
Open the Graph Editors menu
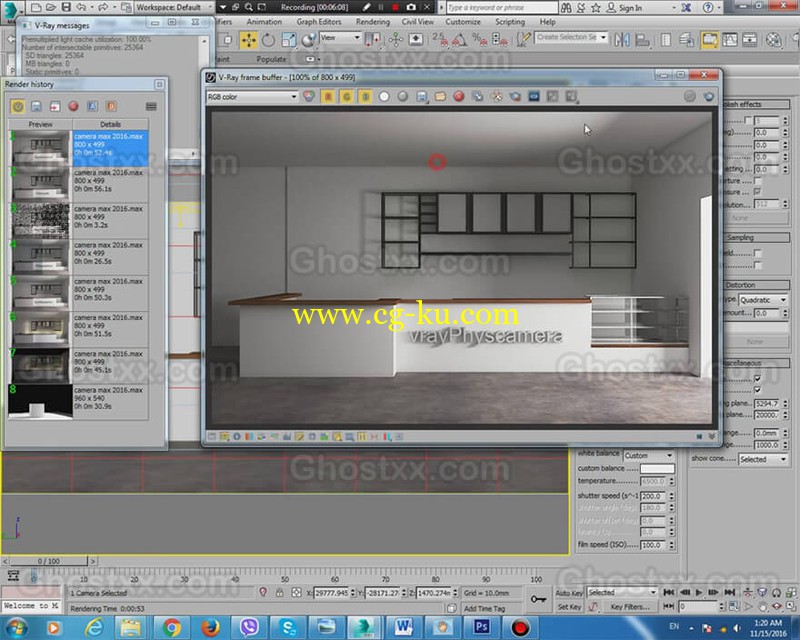(319, 22)
